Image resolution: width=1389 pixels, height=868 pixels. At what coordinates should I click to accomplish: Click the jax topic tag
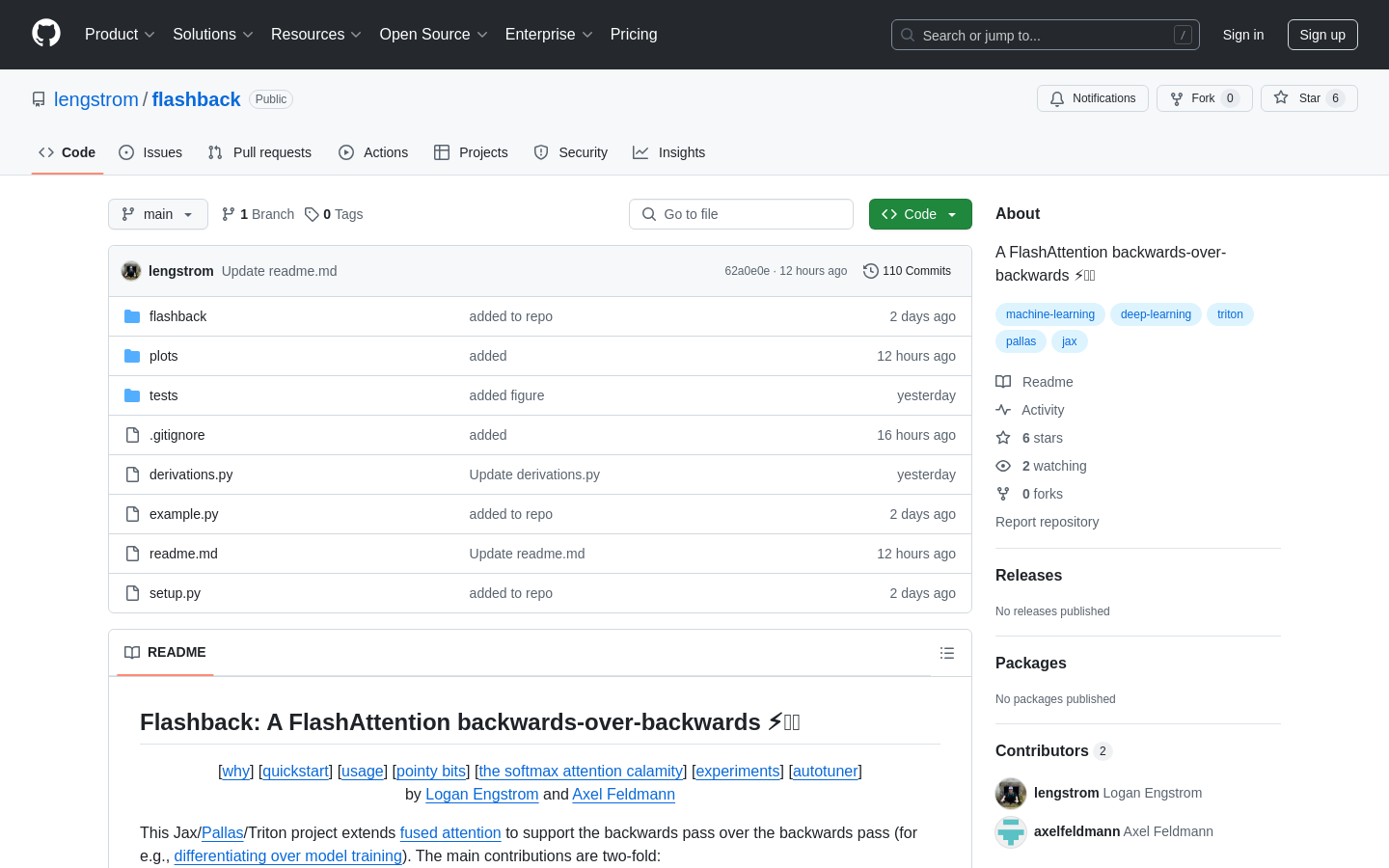tap(1070, 341)
